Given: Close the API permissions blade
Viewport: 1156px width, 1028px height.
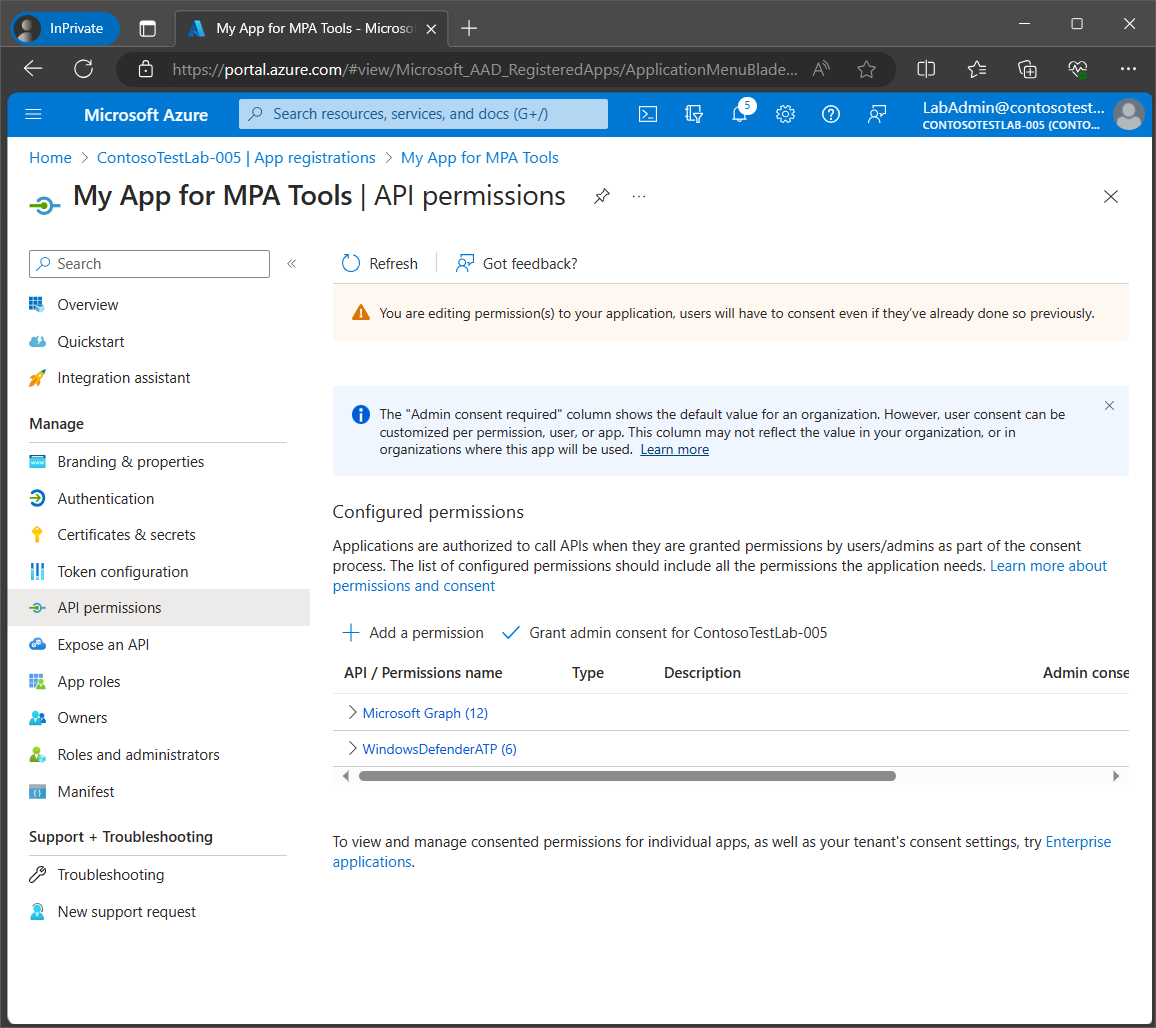Looking at the screenshot, I should 1110,196.
